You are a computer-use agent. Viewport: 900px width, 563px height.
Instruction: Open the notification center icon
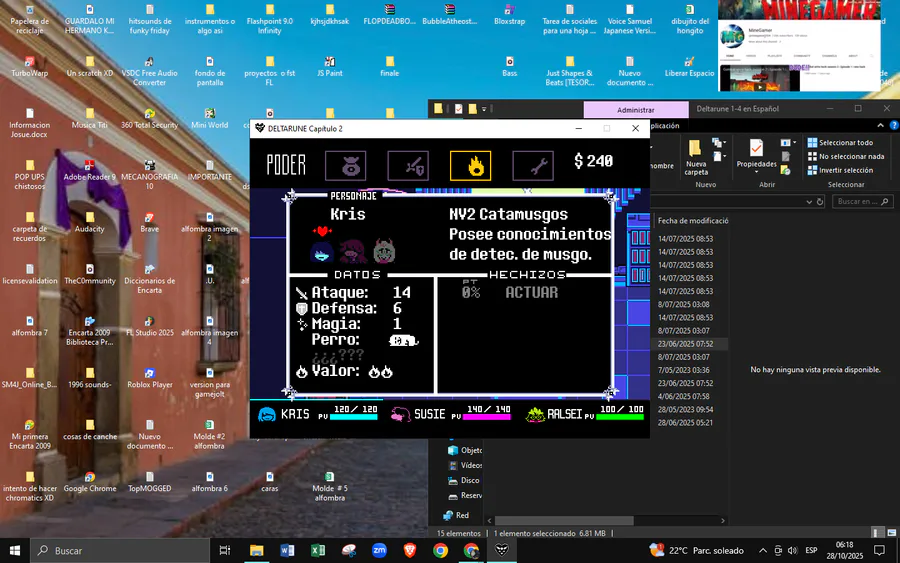click(x=879, y=550)
